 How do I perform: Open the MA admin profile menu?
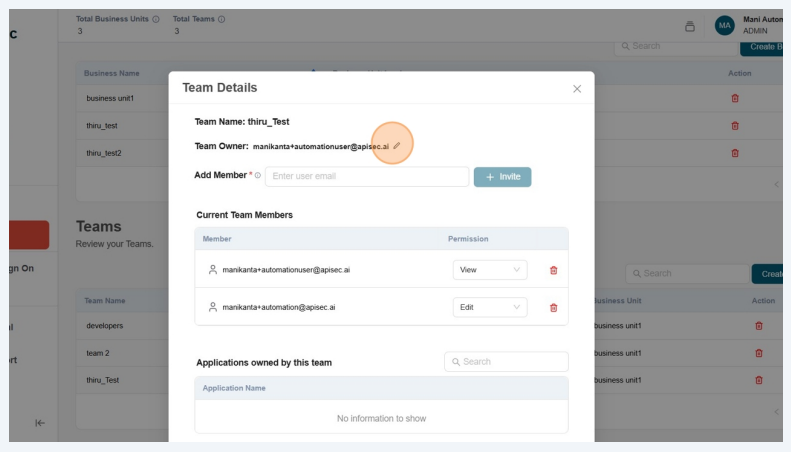click(724, 26)
